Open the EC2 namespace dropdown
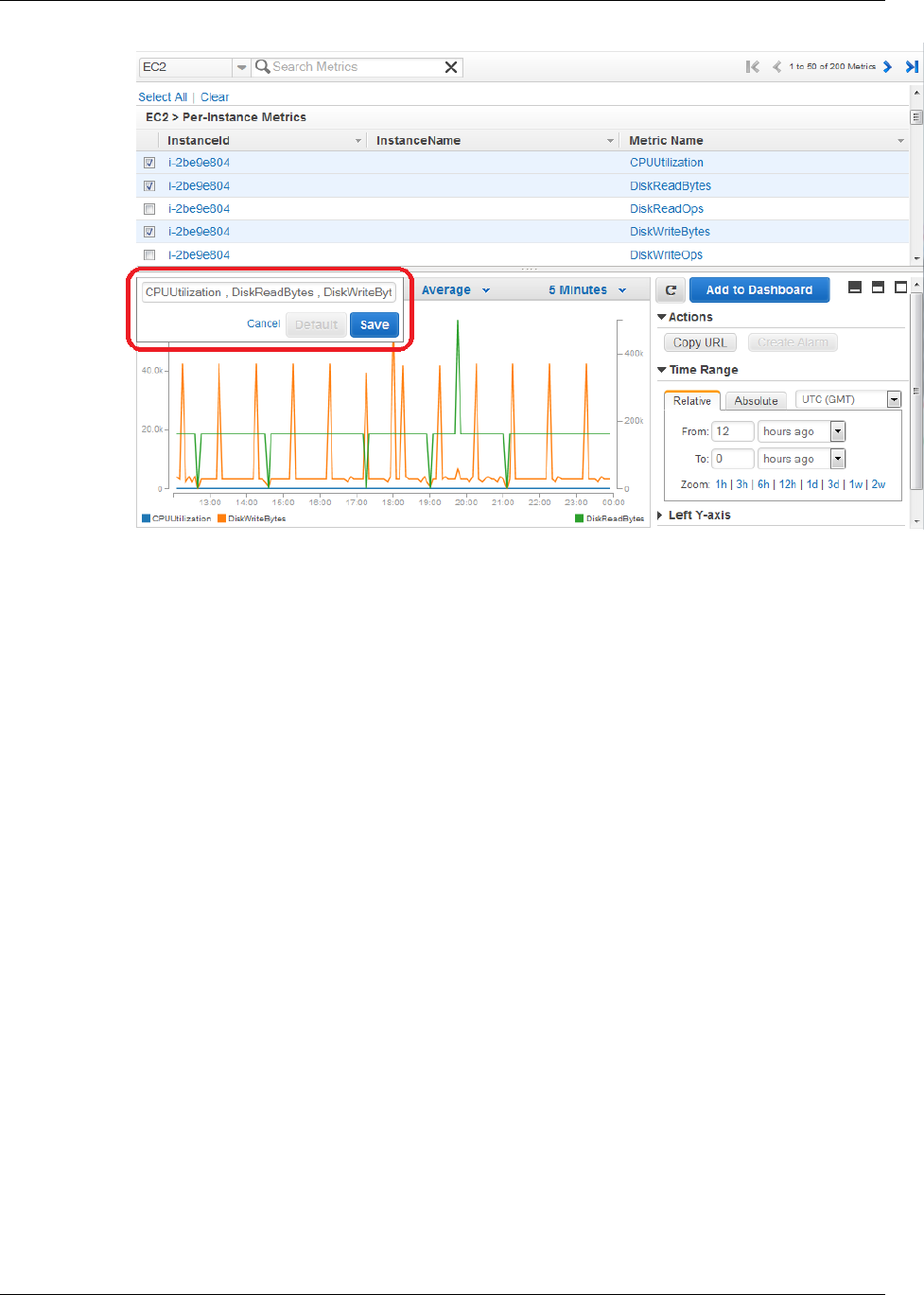 click(241, 67)
